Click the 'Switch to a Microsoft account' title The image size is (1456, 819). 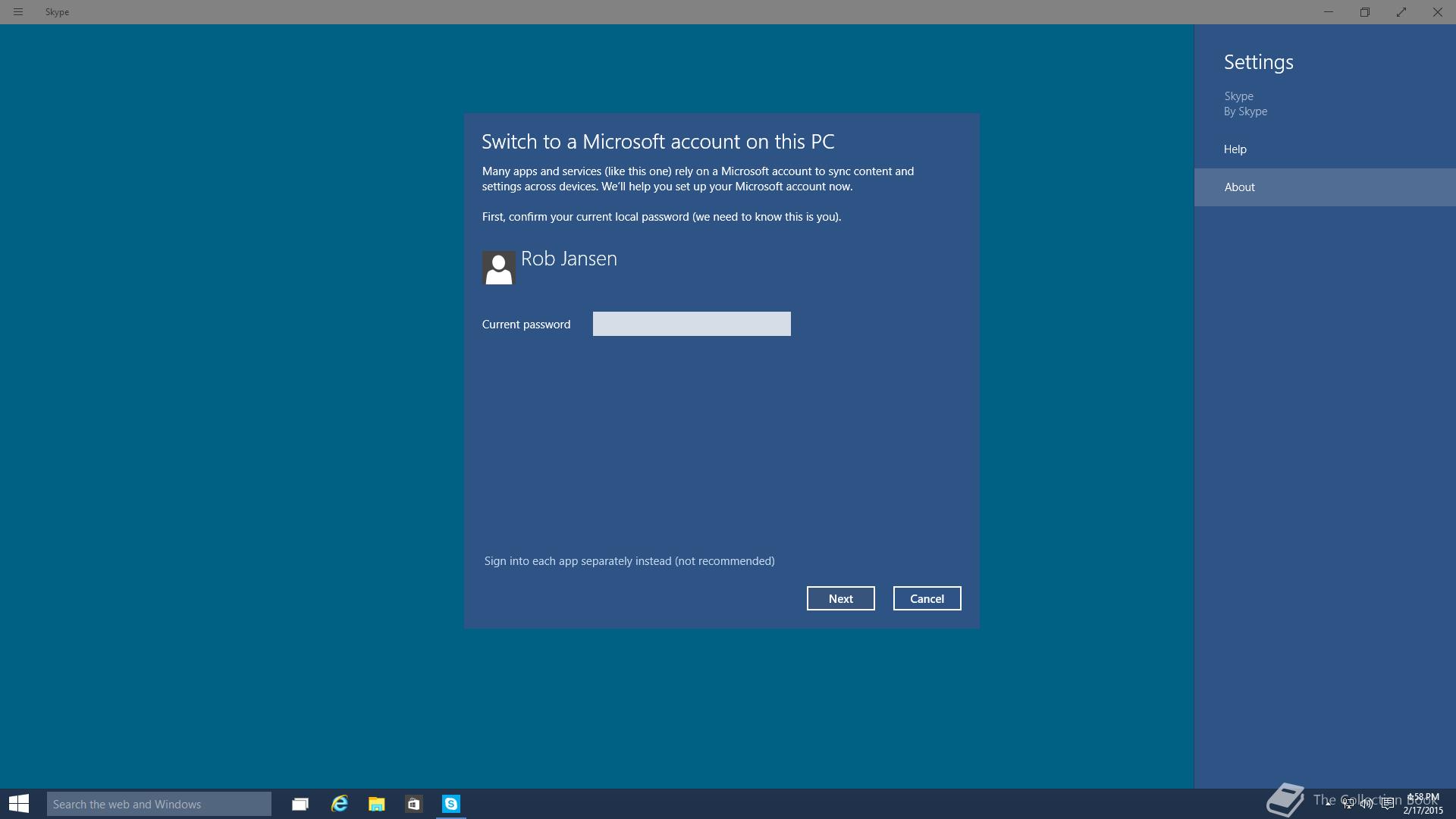(658, 142)
